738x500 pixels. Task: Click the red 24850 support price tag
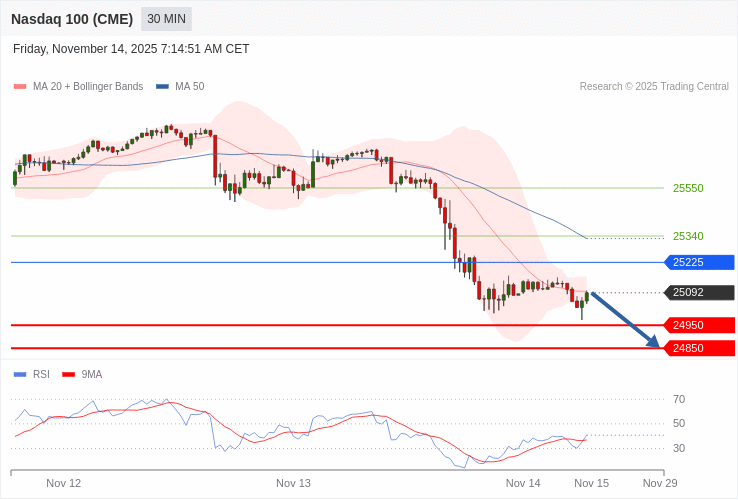(699, 348)
